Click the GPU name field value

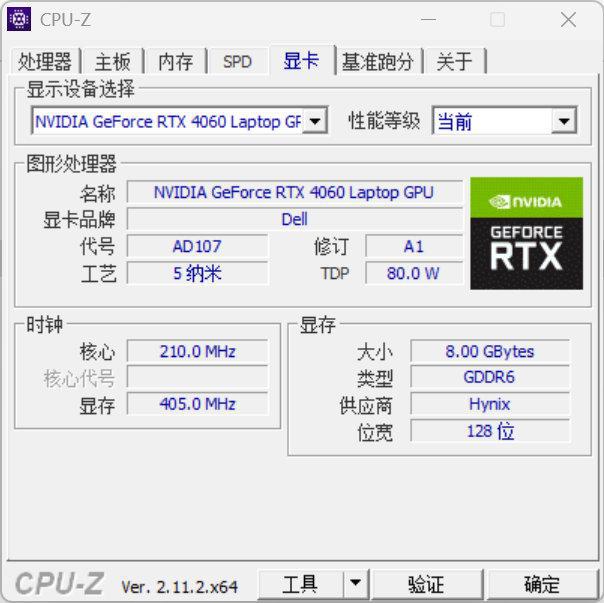click(x=294, y=192)
